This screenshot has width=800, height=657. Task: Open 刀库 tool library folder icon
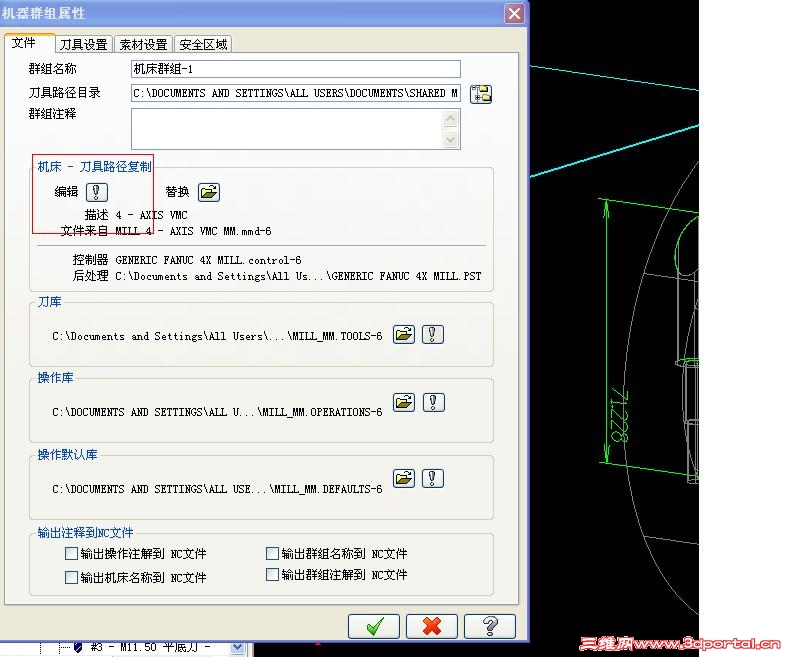coord(404,335)
